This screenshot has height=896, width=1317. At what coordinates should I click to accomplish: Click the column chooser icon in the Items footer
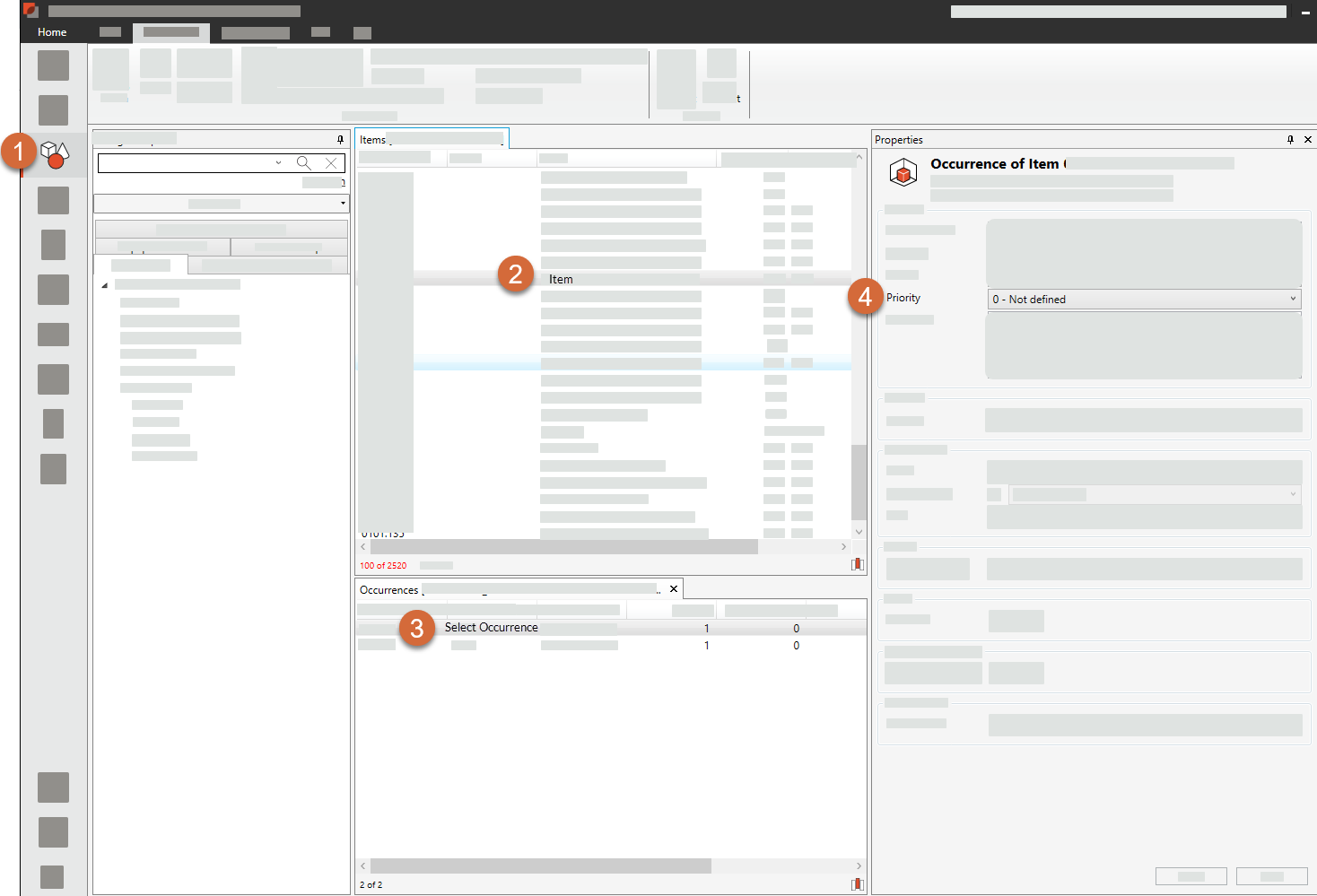point(857,564)
